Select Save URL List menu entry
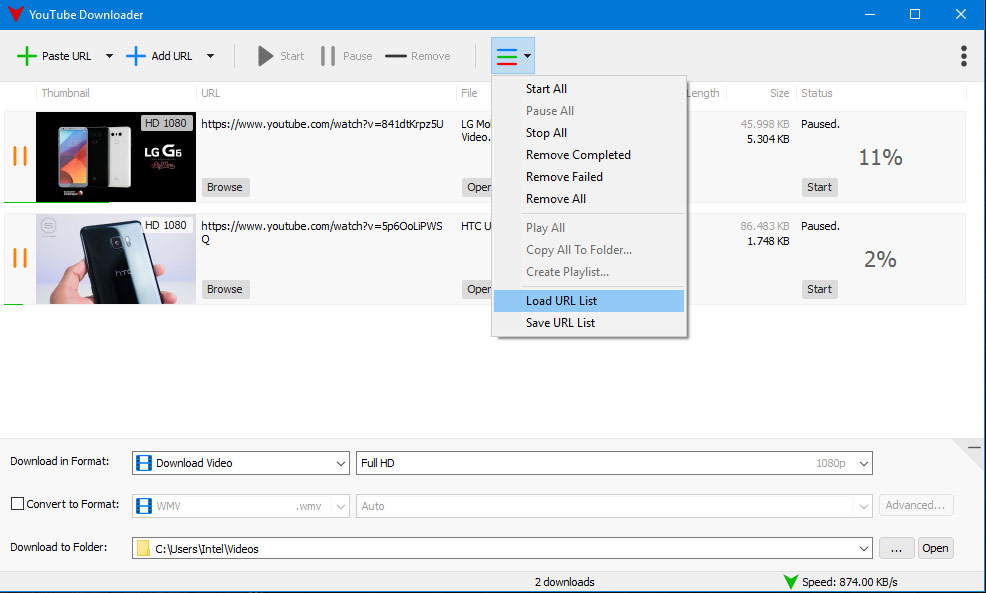Screen dimensions: 986x593 [x=560, y=323]
